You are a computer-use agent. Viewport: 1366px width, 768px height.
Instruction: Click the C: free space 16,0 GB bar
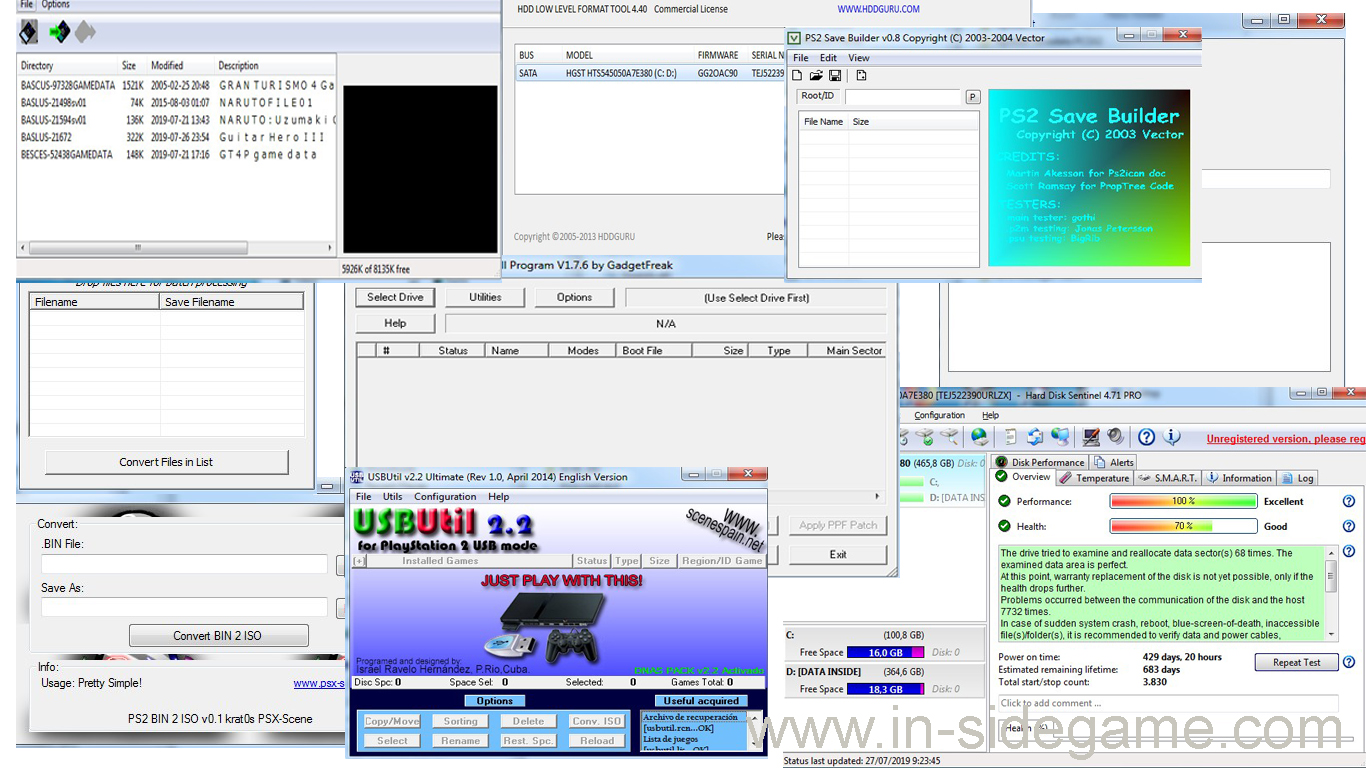coord(885,652)
